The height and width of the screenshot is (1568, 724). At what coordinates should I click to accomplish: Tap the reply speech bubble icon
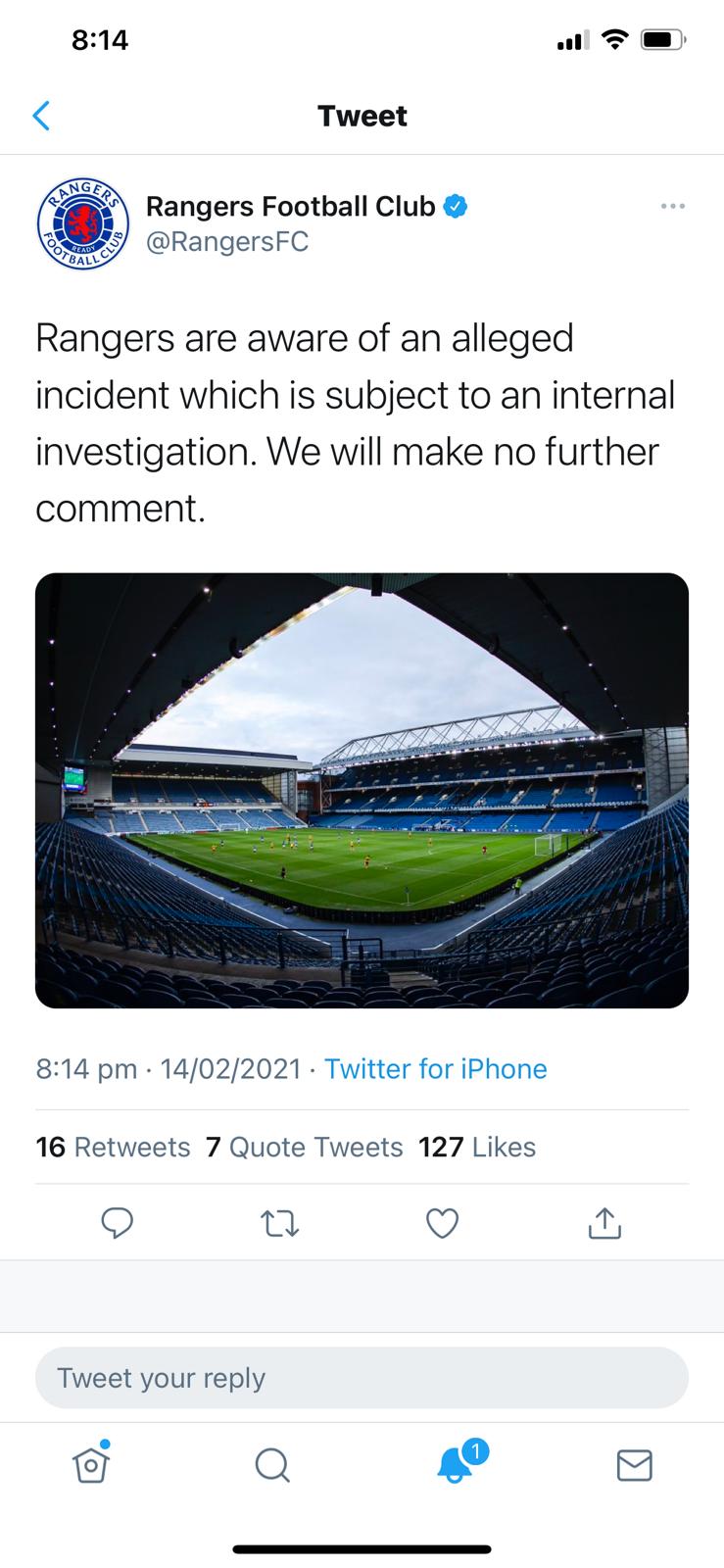click(118, 1222)
